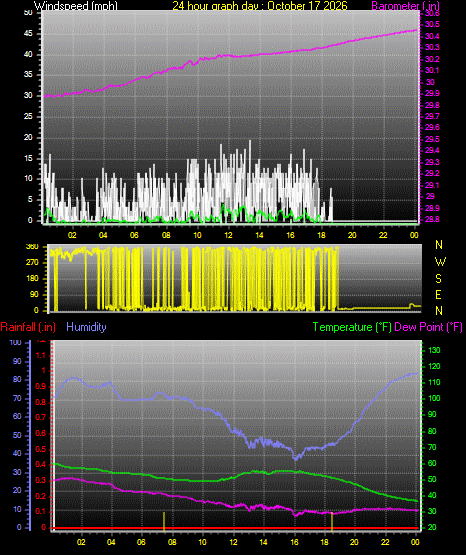Click rainfall axis value 0.5
Image resolution: width=466 pixels, height=555 pixels.
click(41, 449)
